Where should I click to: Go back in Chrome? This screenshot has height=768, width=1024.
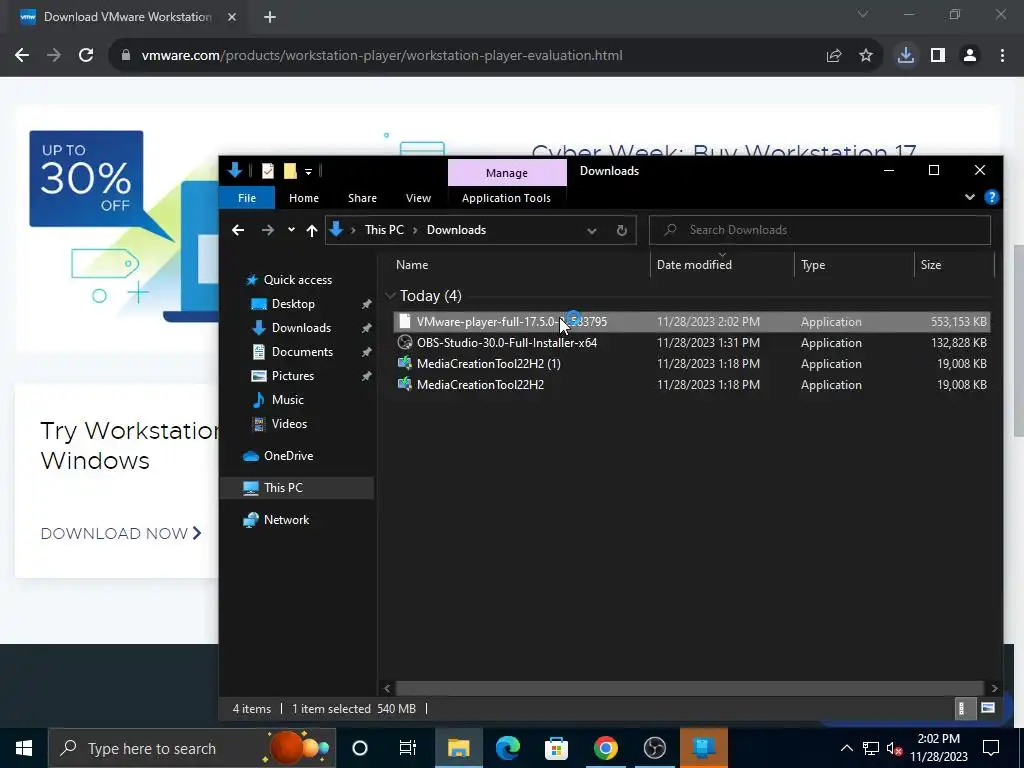(x=22, y=56)
